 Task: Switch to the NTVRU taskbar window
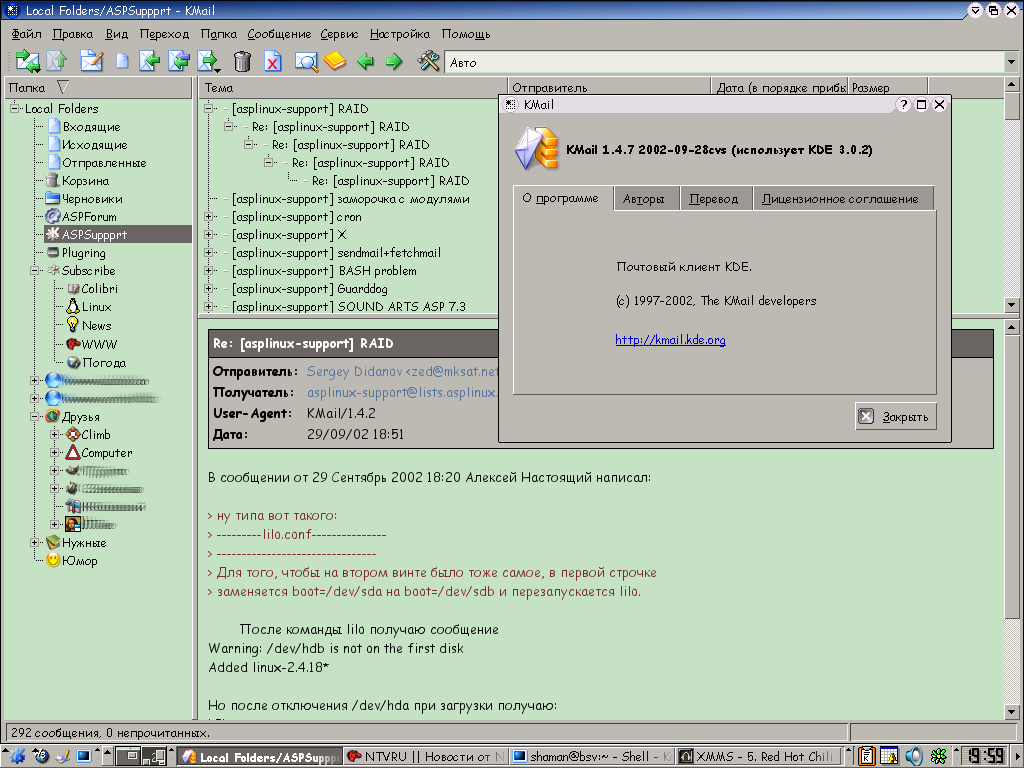coord(426,756)
